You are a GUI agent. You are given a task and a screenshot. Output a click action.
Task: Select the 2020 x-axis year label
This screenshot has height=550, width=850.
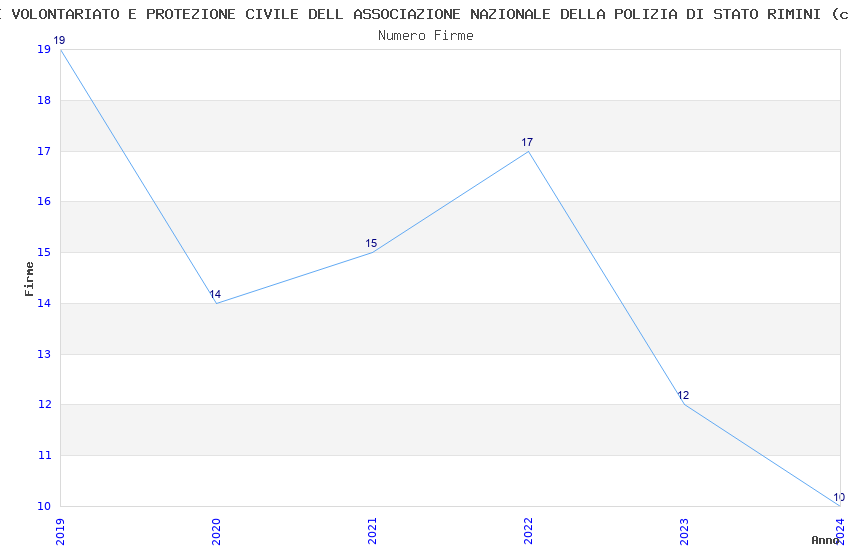[216, 530]
